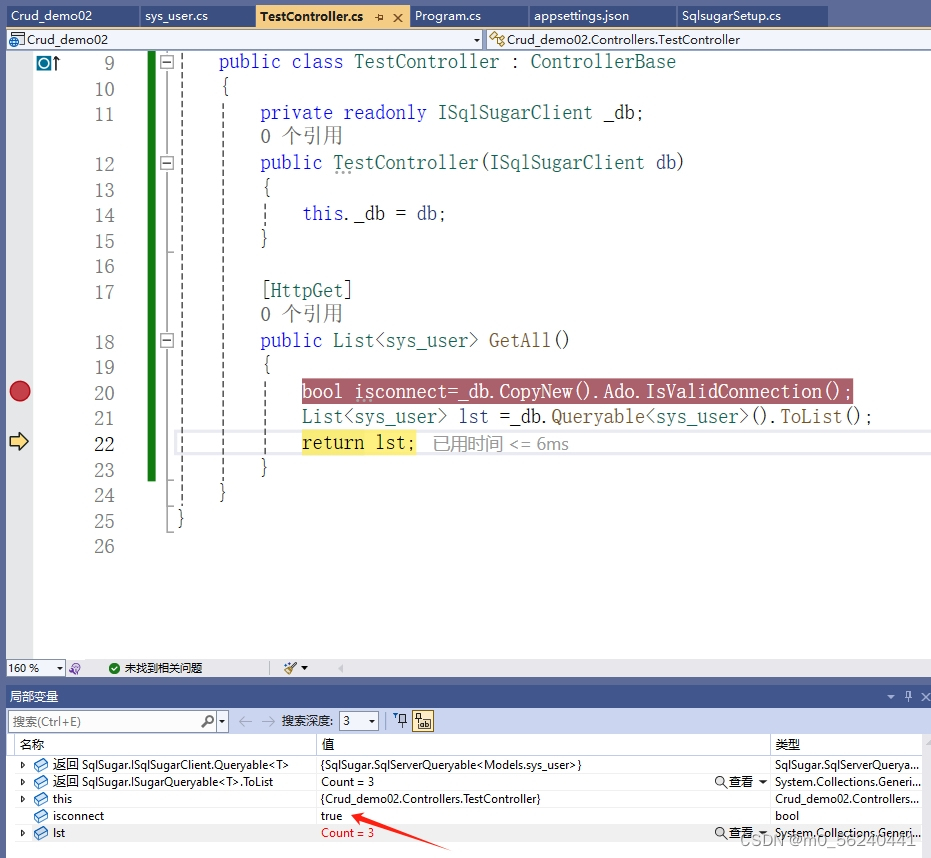
Task: Click line number 20 in the gutter
Action: 104,392
